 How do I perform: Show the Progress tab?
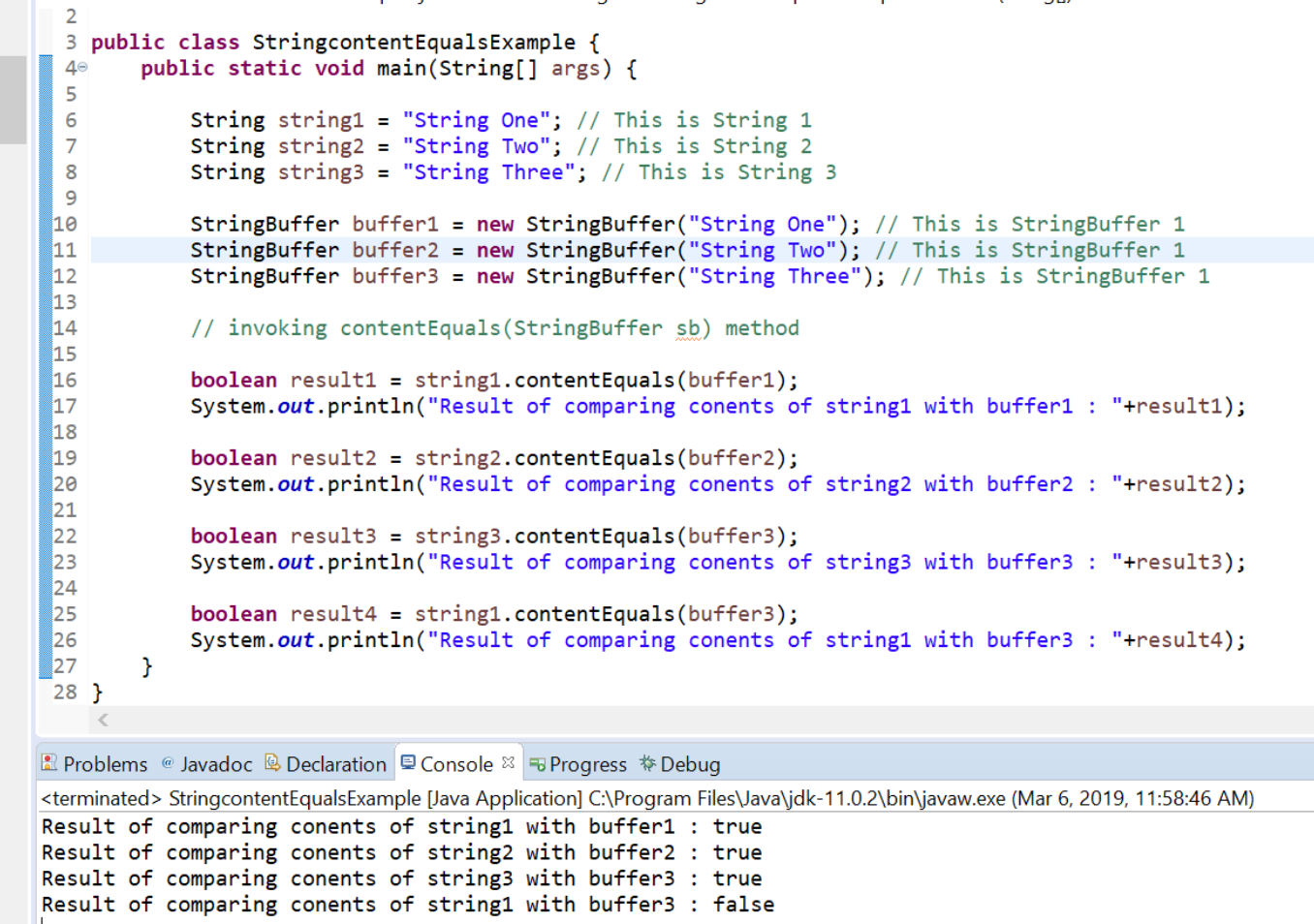[x=579, y=764]
